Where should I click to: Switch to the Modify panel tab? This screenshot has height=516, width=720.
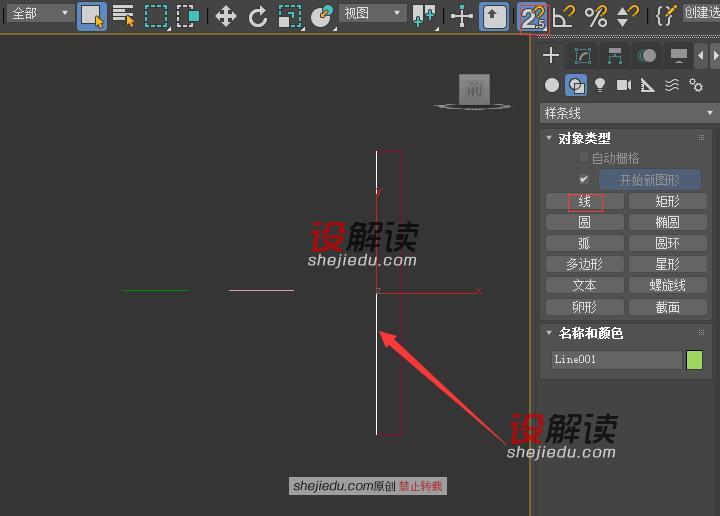point(583,56)
